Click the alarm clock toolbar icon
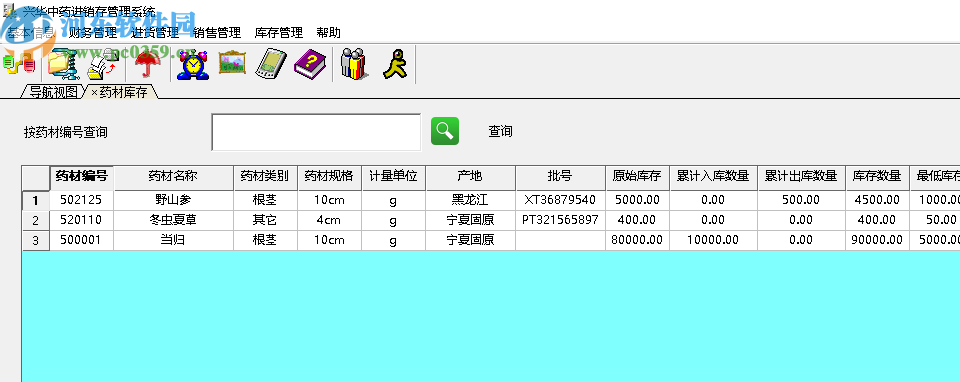960x382 pixels. pyautogui.click(x=193, y=64)
